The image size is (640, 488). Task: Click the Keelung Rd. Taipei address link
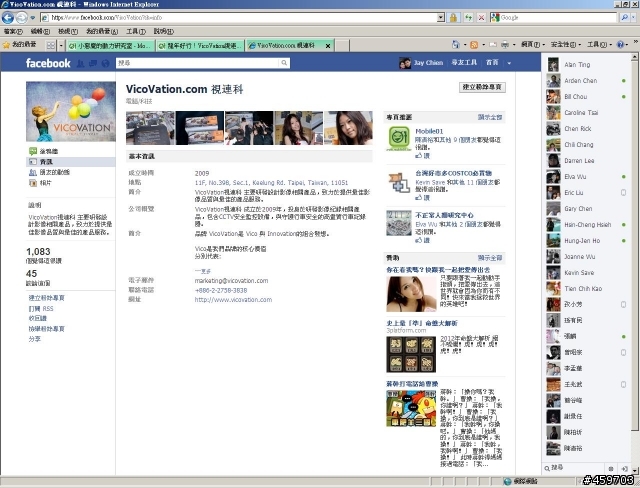click(271, 182)
